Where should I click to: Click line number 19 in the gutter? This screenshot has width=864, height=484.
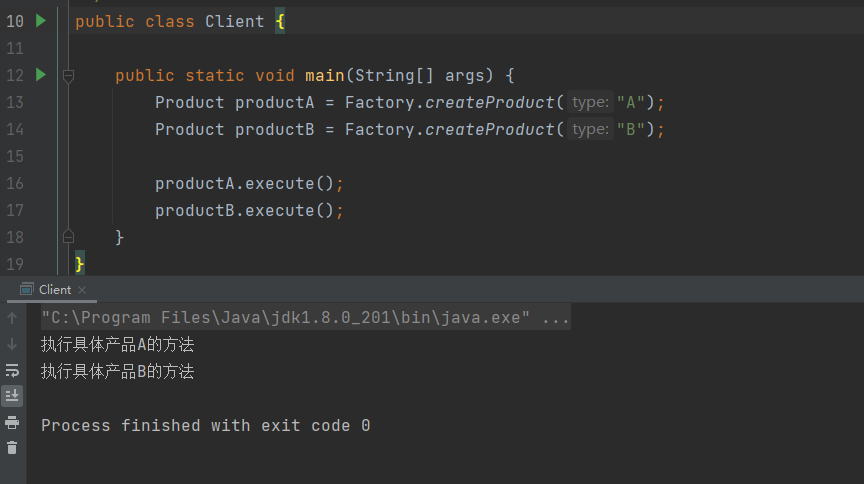(15, 265)
